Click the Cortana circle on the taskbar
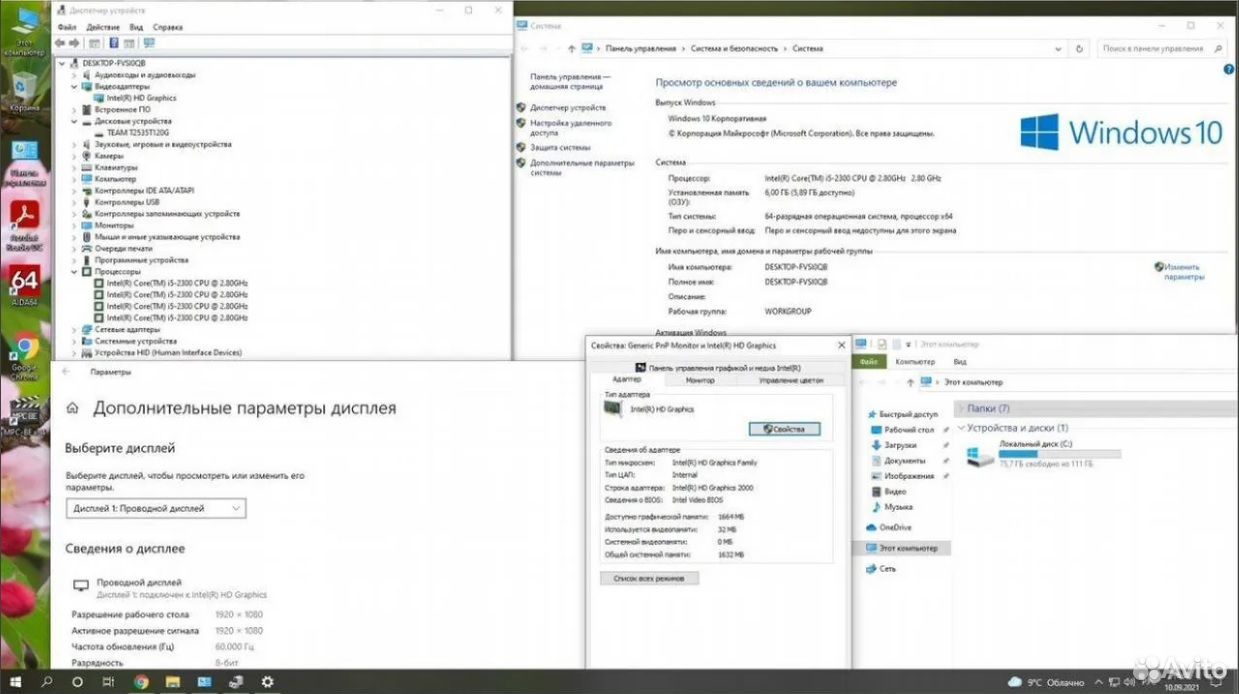1239x694 pixels. coord(77,682)
